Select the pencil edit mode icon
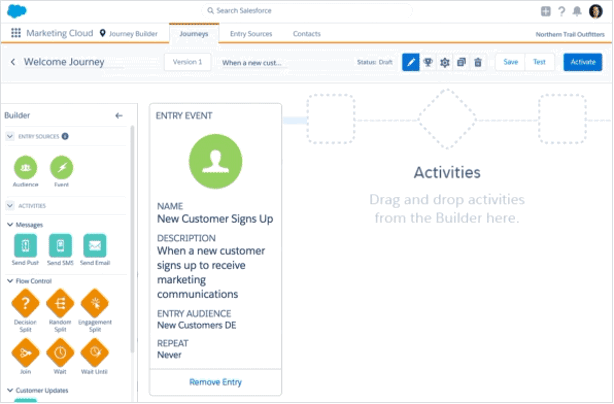This screenshot has height=404, width=614. (411, 62)
